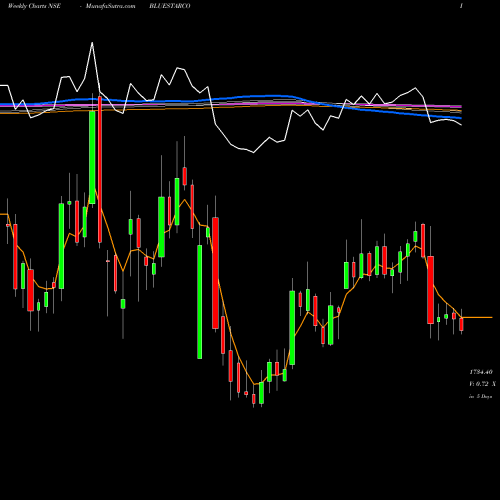Screen dimensions: 500x500
Task: Click the 'V: 0.72 X' volume text
Action: [x=482, y=384]
